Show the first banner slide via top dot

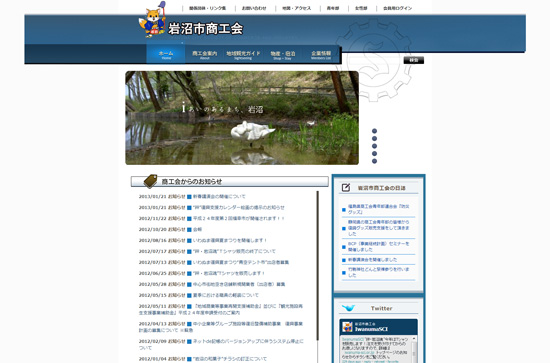[374, 131]
